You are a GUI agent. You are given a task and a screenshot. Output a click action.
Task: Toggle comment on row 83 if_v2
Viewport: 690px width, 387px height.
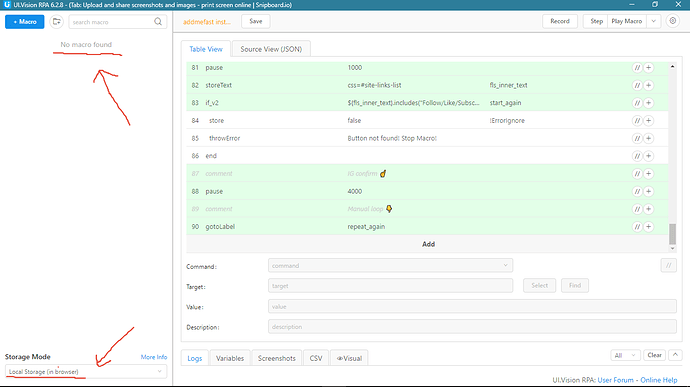(x=637, y=103)
